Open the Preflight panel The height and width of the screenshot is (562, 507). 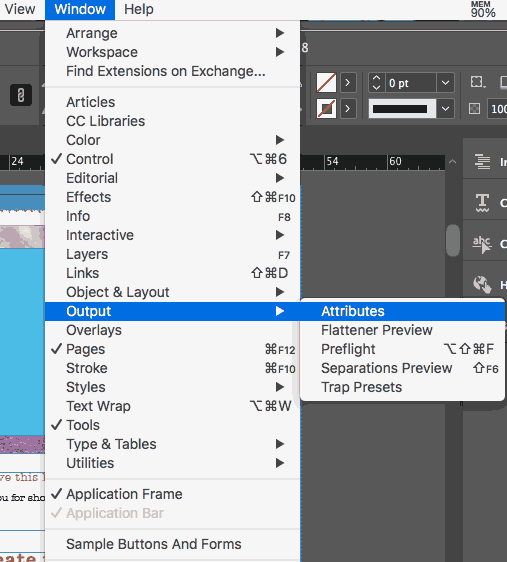coord(403,349)
